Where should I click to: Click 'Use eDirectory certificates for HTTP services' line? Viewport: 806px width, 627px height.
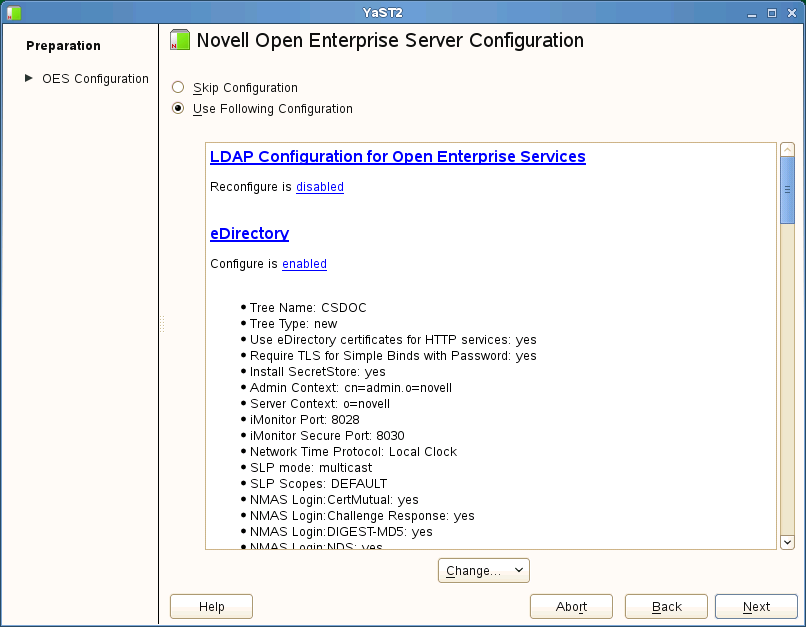[393, 340]
